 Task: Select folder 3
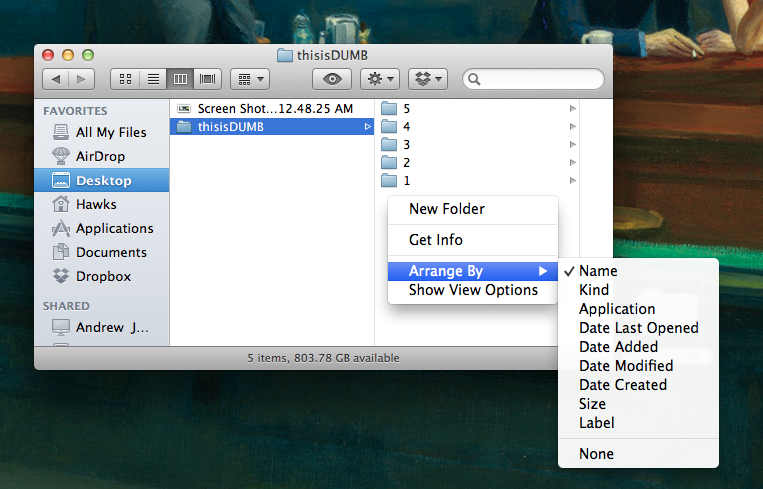coord(479,145)
